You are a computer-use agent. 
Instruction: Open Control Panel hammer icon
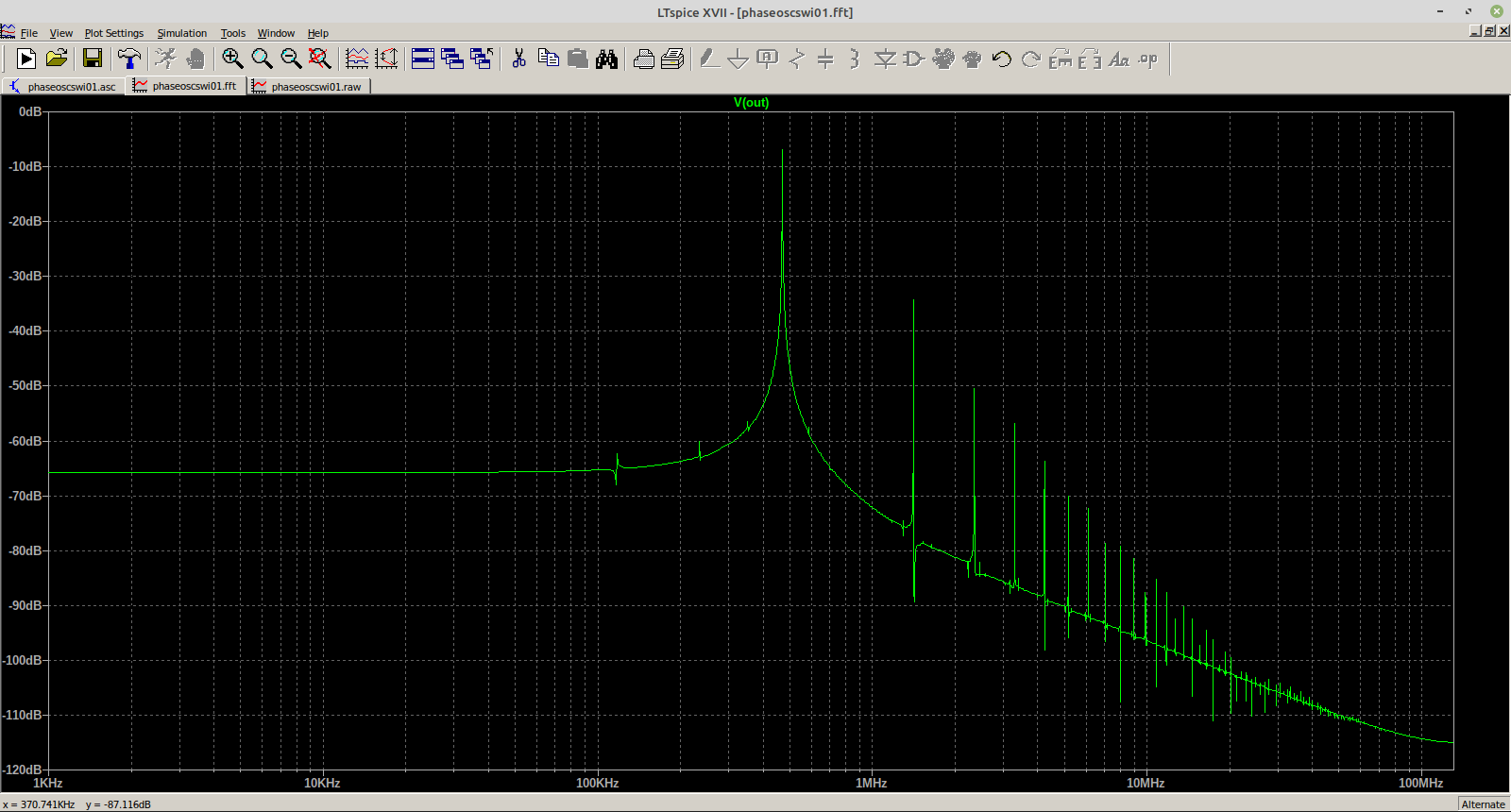(x=129, y=59)
